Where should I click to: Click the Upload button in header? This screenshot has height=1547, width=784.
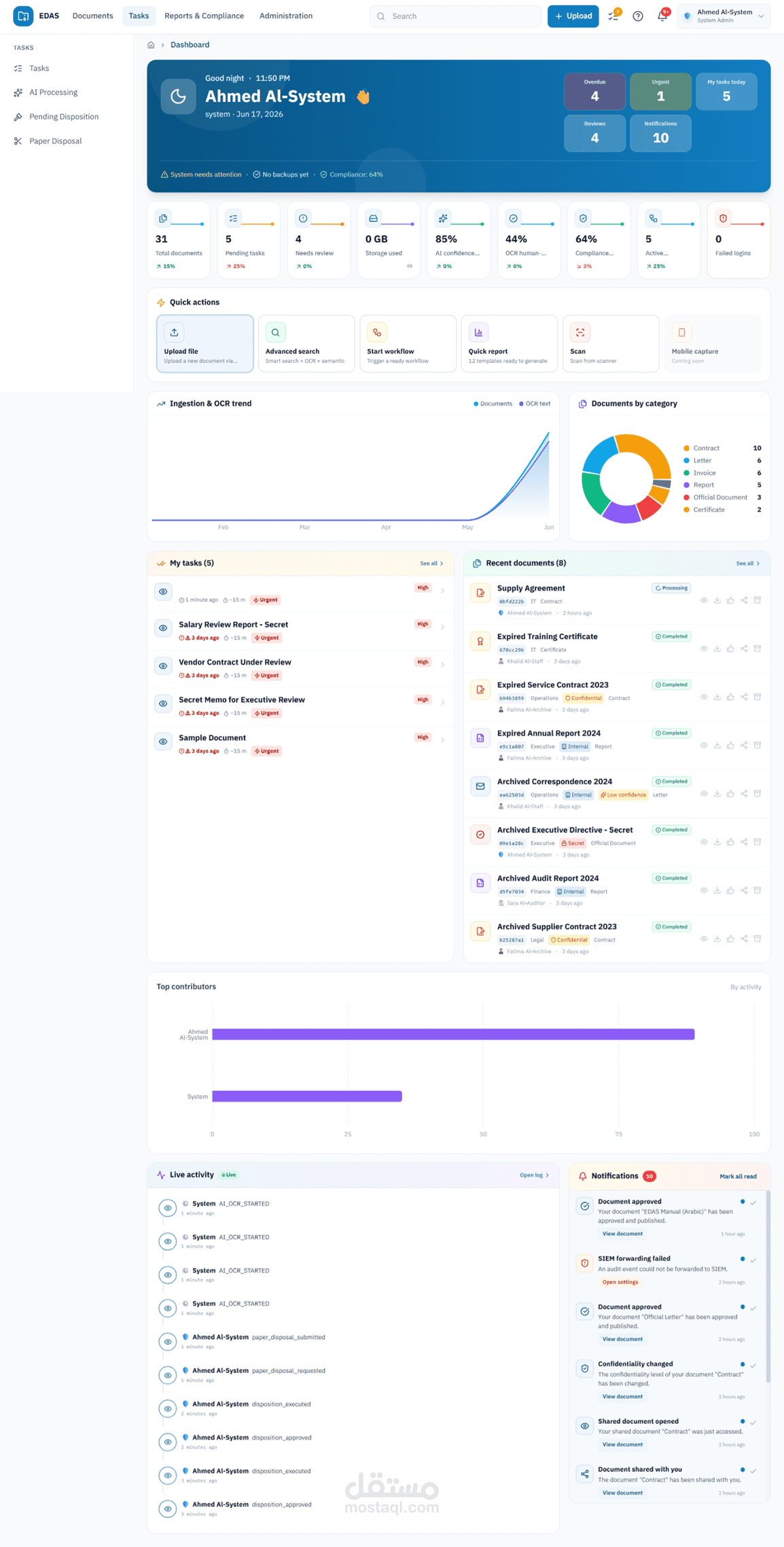(573, 16)
